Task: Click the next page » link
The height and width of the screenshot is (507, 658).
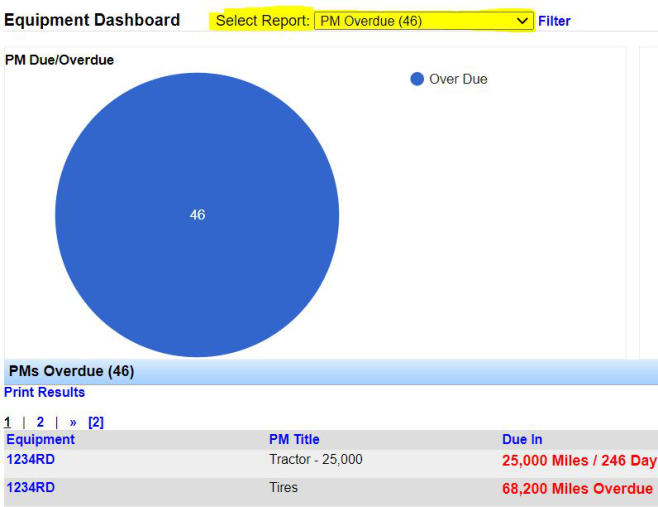Action: [73, 422]
